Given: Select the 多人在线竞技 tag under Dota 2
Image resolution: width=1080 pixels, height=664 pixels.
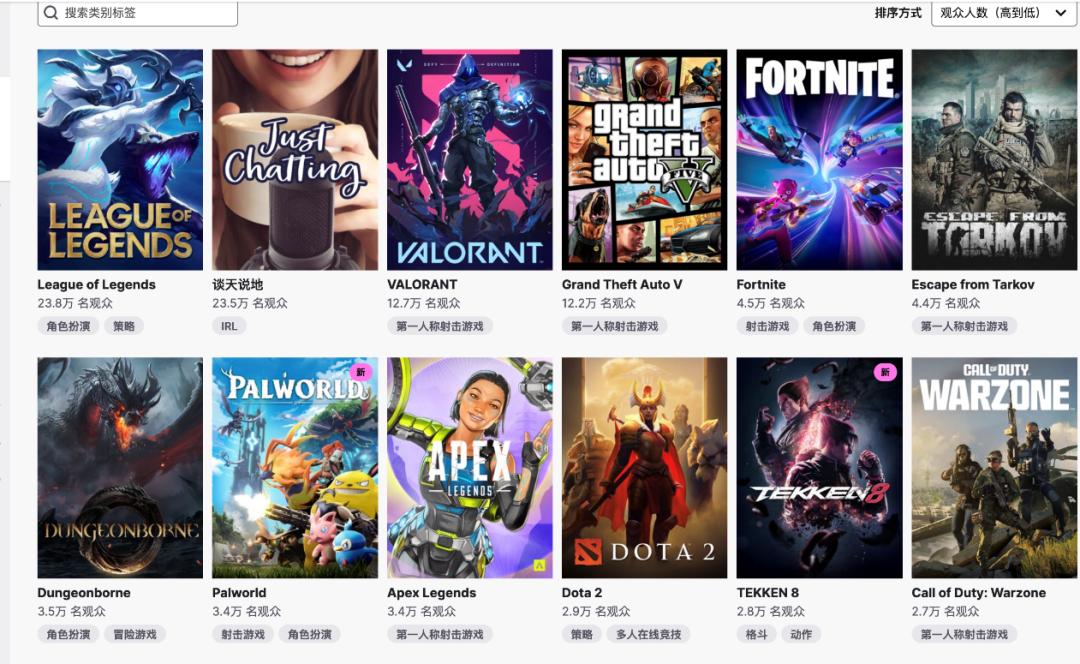Looking at the screenshot, I should (x=648, y=634).
